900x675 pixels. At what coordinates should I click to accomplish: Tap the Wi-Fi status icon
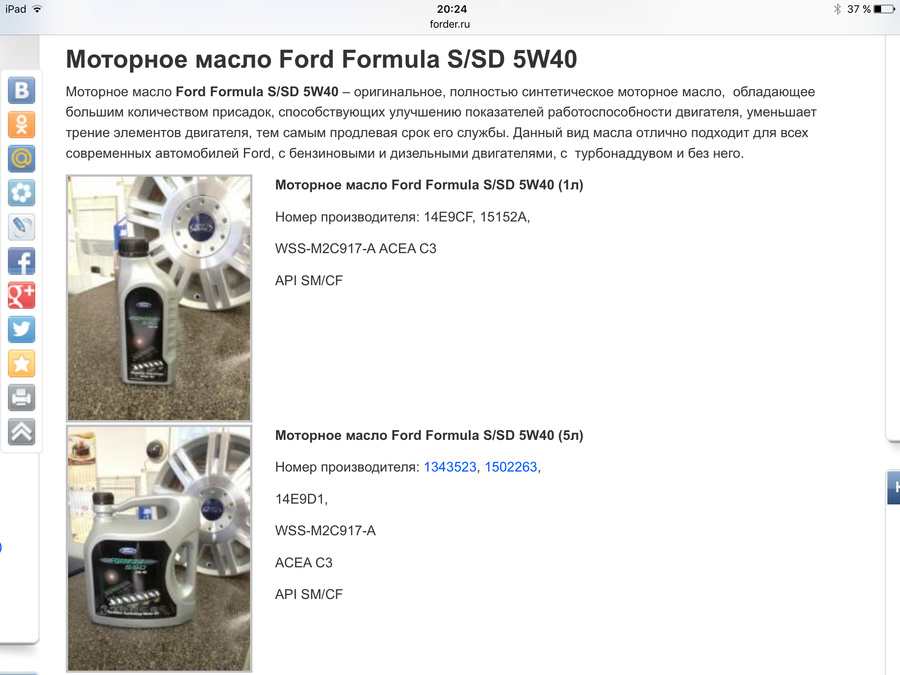coord(37,9)
